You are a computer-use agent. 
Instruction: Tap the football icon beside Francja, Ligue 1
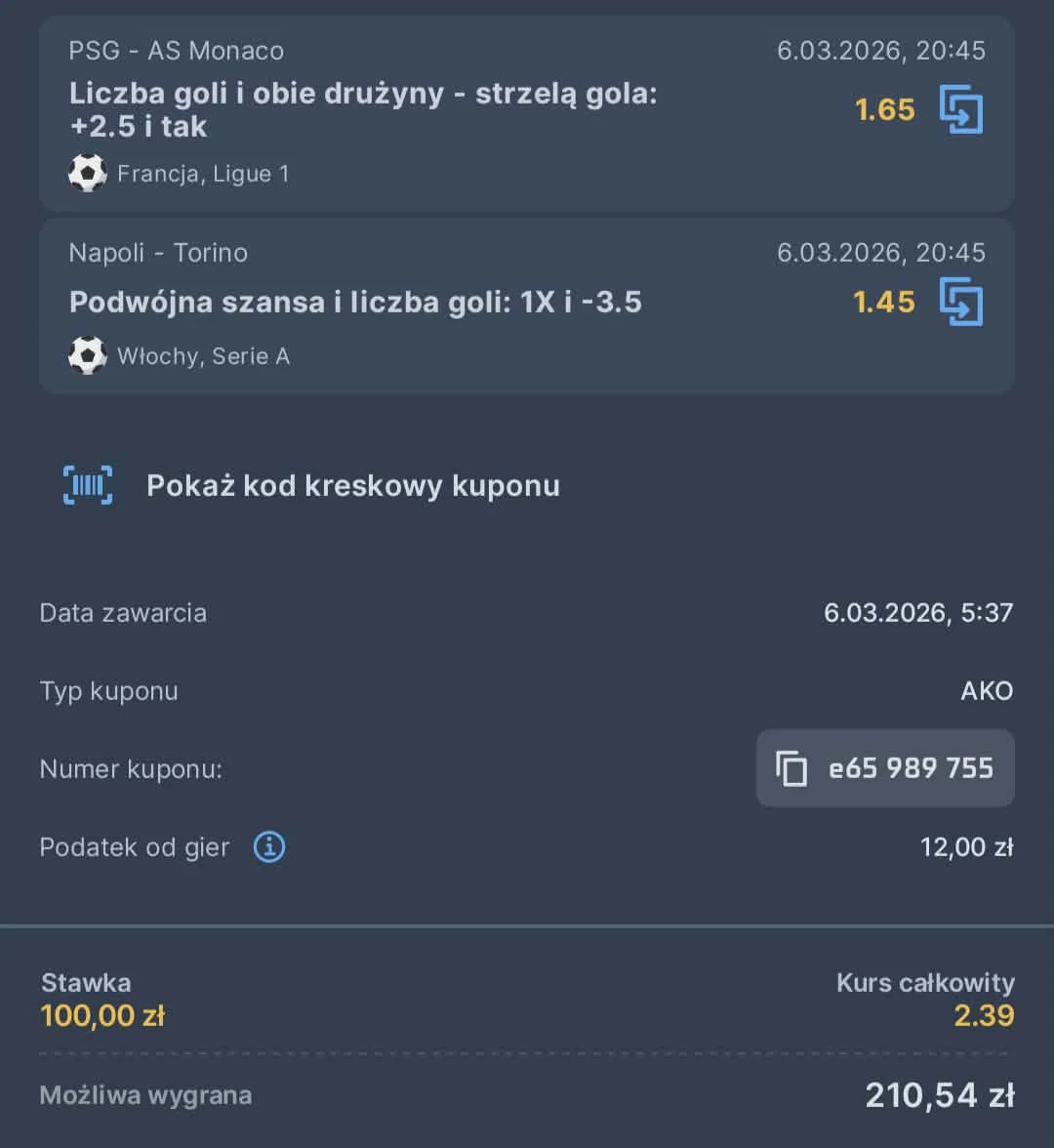(88, 174)
